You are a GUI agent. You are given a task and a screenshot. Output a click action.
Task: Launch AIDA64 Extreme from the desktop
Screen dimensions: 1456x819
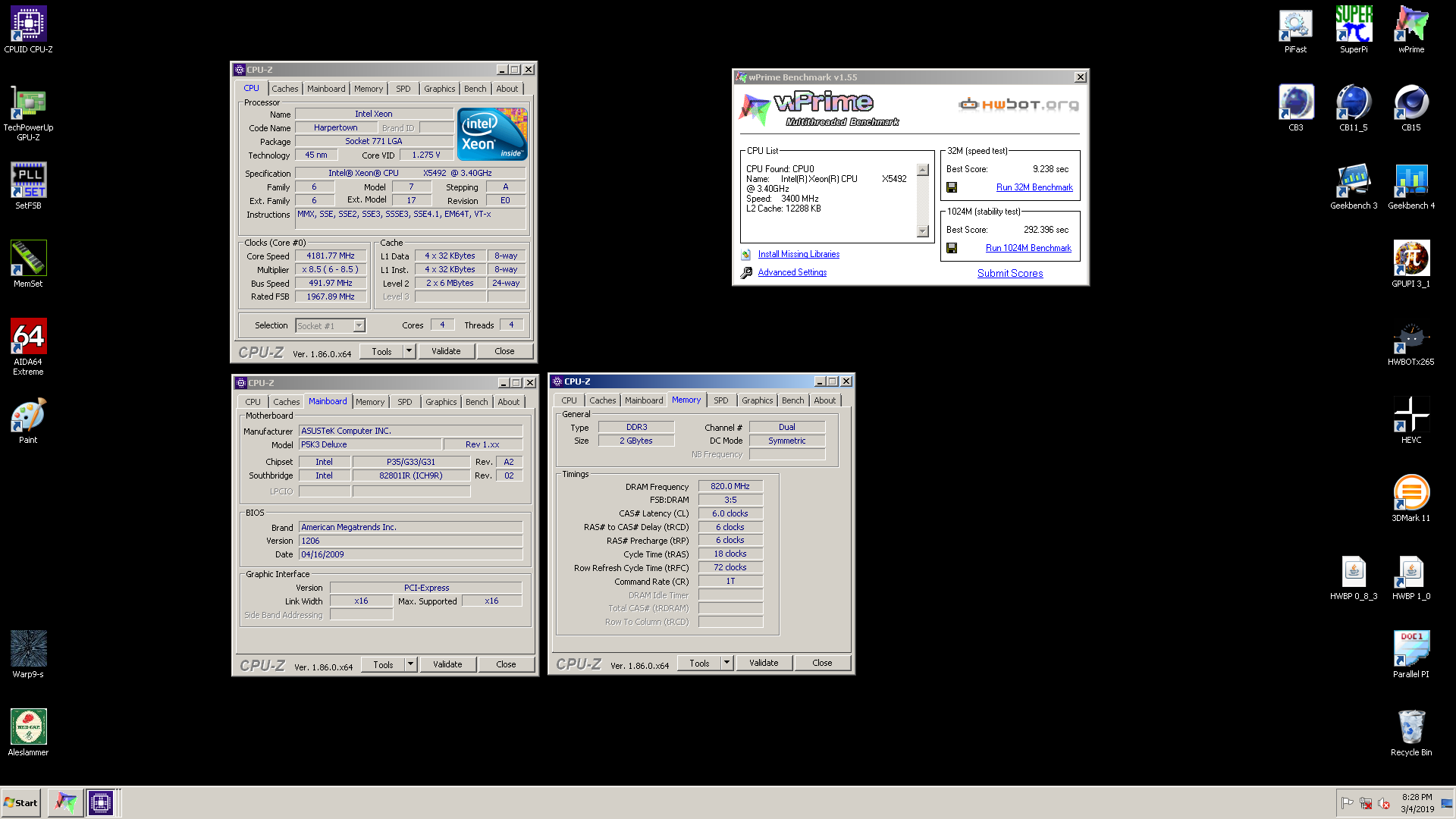28,347
